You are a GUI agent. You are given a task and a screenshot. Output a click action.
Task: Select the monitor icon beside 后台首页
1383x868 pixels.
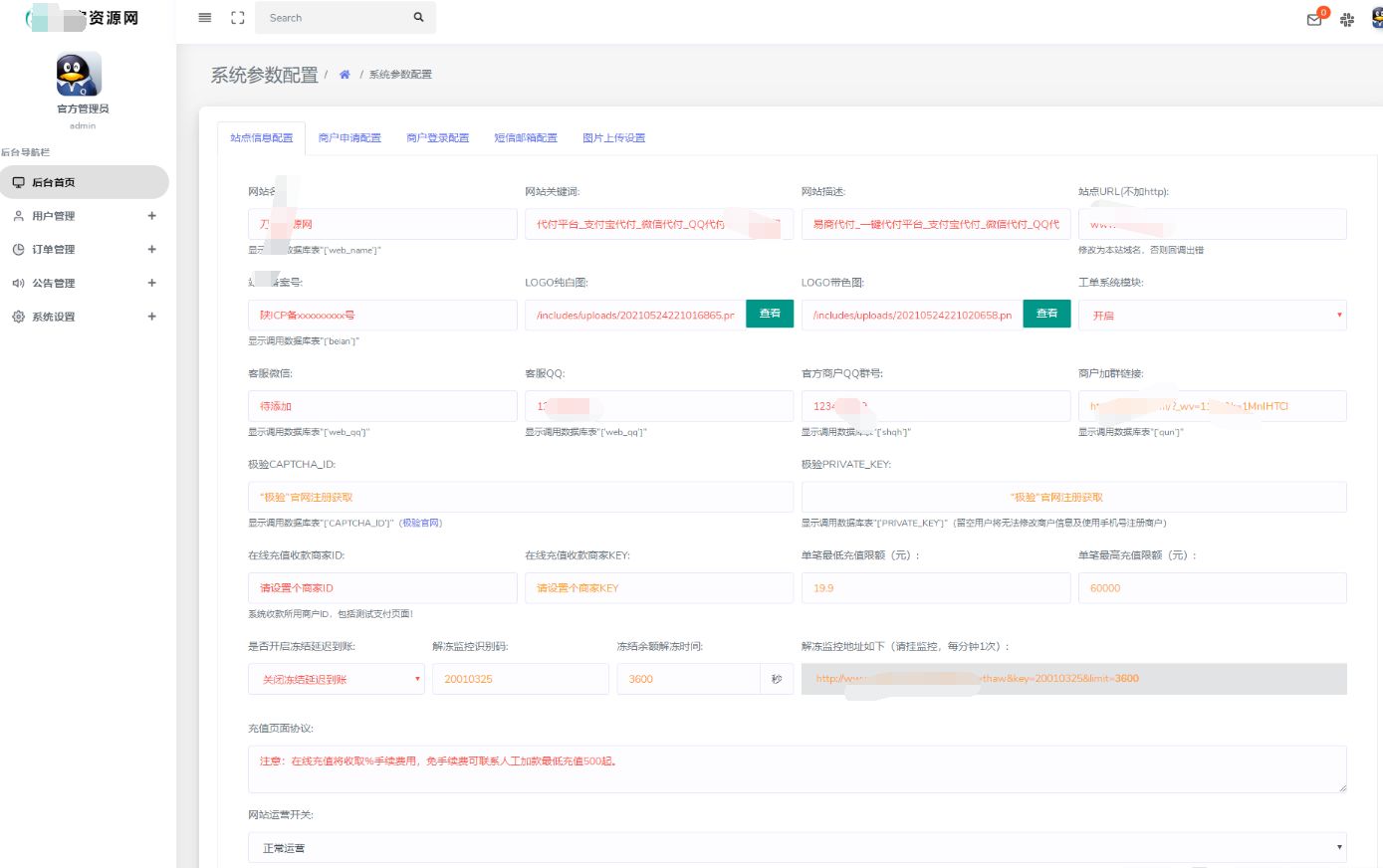(19, 182)
